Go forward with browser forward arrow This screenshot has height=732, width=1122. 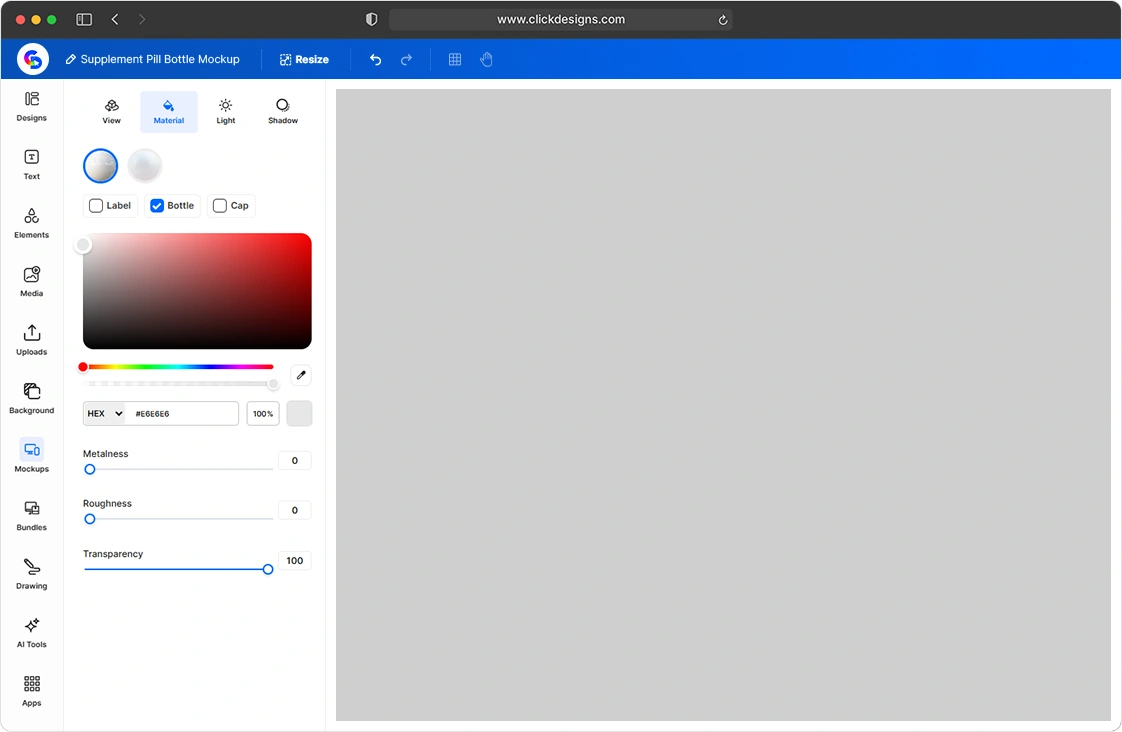click(142, 19)
